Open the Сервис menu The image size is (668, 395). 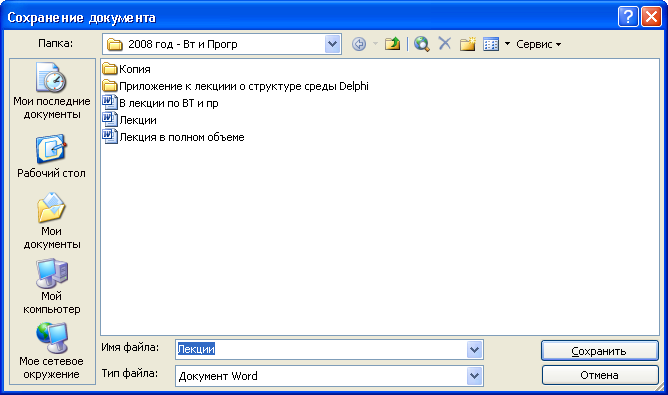tap(538, 44)
